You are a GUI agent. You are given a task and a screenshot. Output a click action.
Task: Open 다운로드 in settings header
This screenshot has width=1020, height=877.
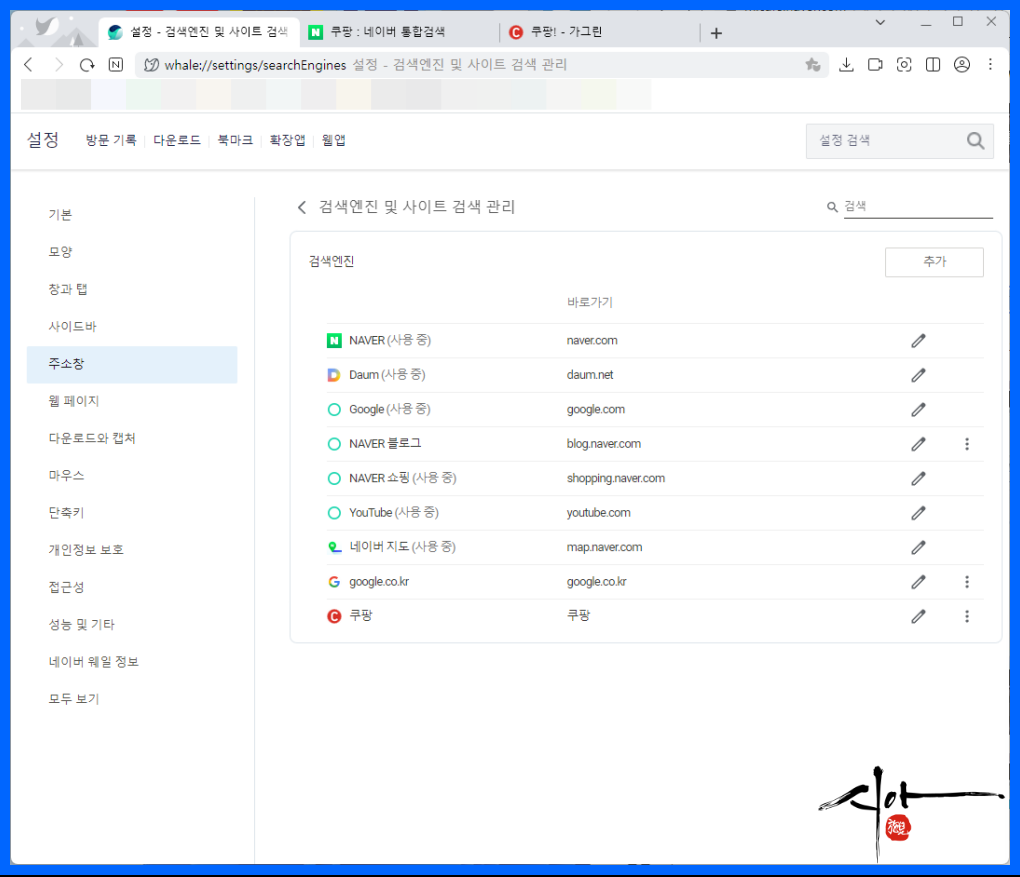coord(176,141)
